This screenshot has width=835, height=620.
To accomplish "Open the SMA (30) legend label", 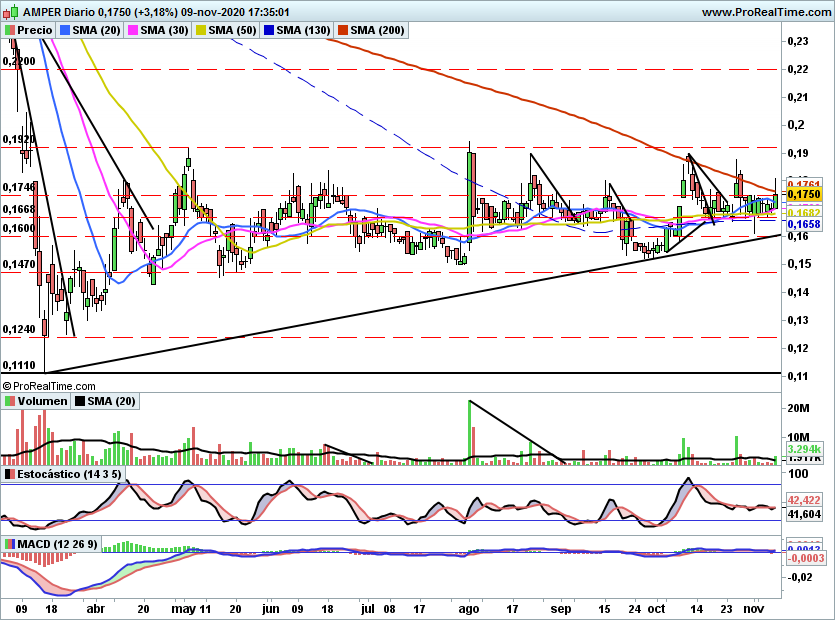I will click(x=165, y=30).
